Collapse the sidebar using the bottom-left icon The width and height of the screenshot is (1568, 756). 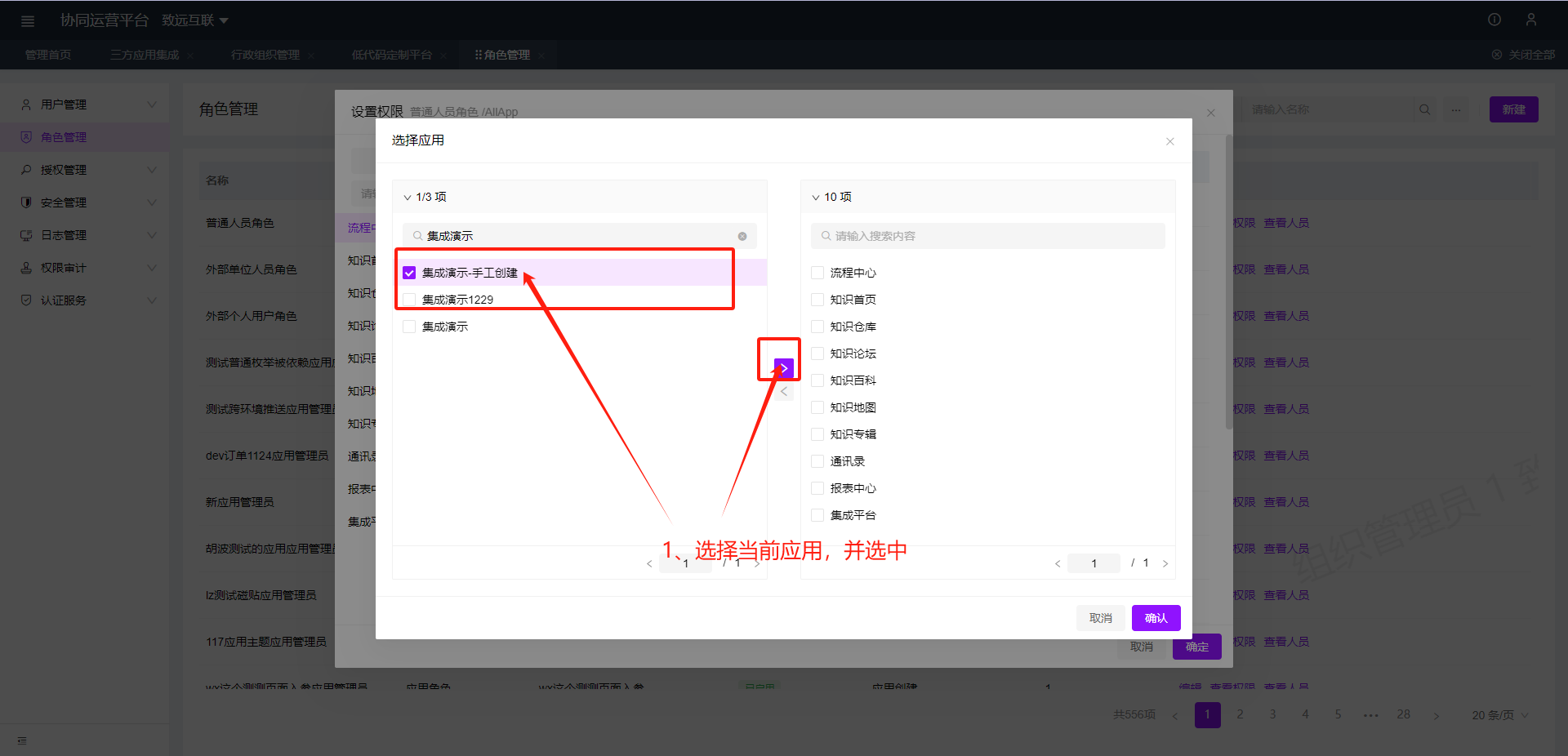click(22, 740)
